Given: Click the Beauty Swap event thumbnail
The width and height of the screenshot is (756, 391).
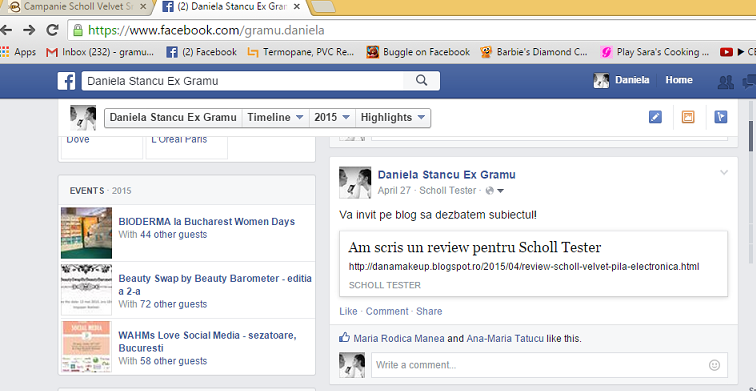Looking at the screenshot, I should [x=86, y=290].
